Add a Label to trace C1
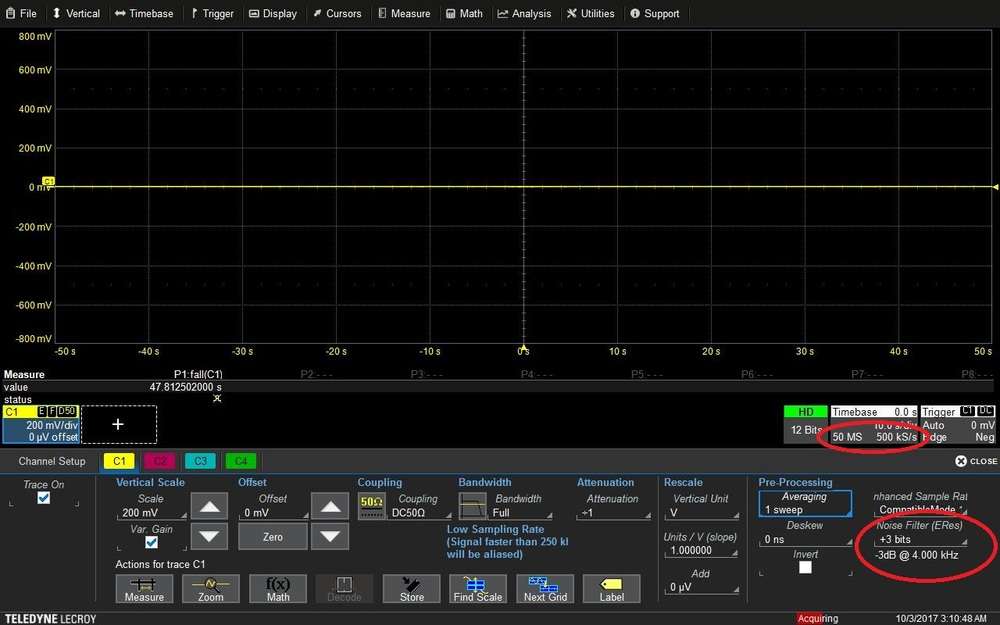This screenshot has height=625, width=1000. point(611,589)
